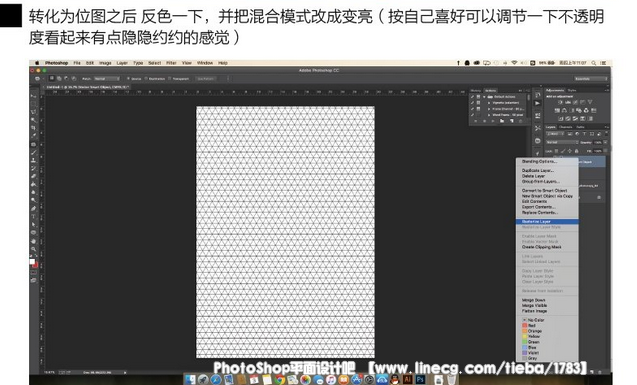Open the Image menu
The image size is (637, 385).
click(x=105, y=63)
